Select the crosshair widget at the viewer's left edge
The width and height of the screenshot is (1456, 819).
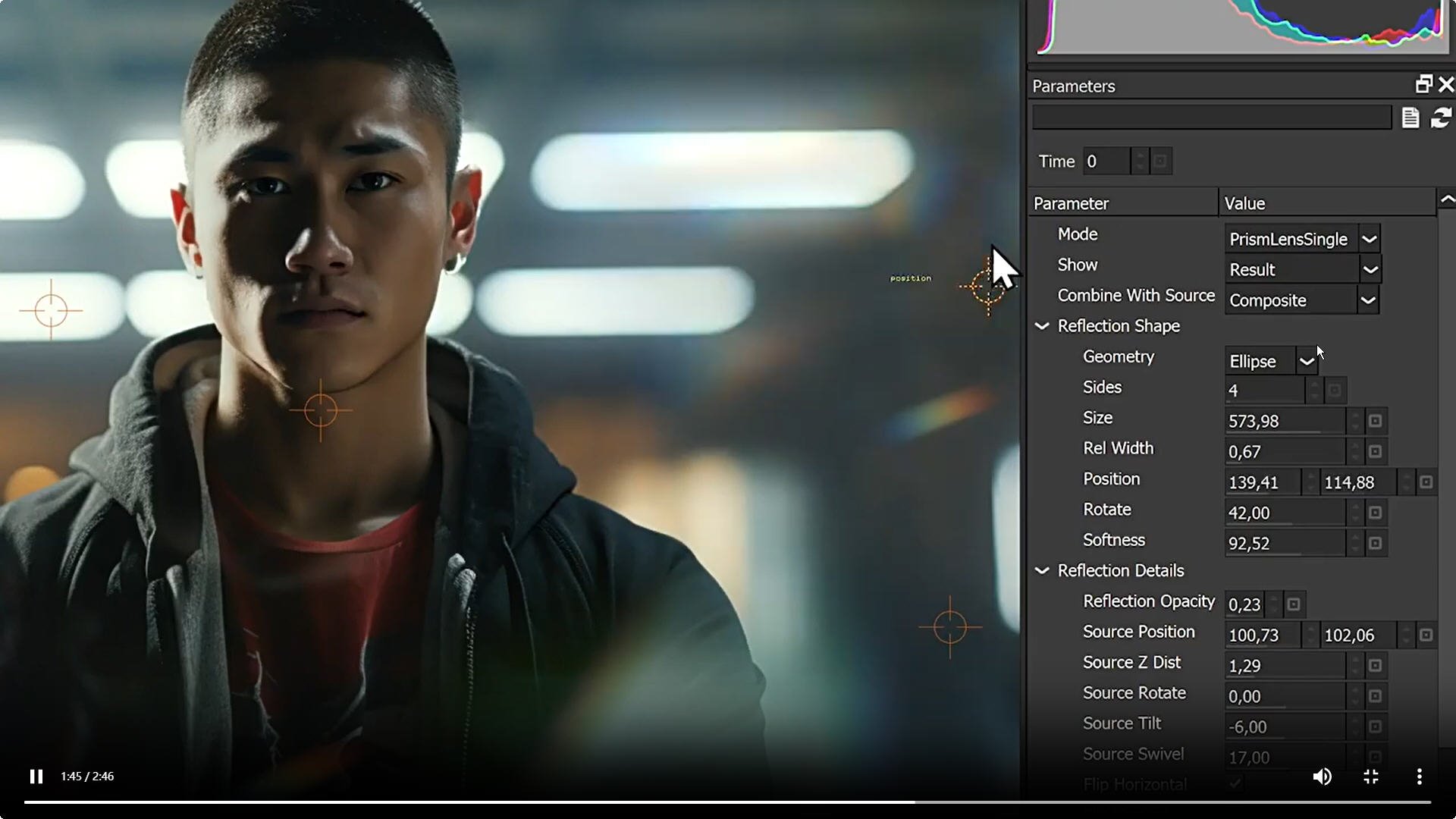pos(51,310)
